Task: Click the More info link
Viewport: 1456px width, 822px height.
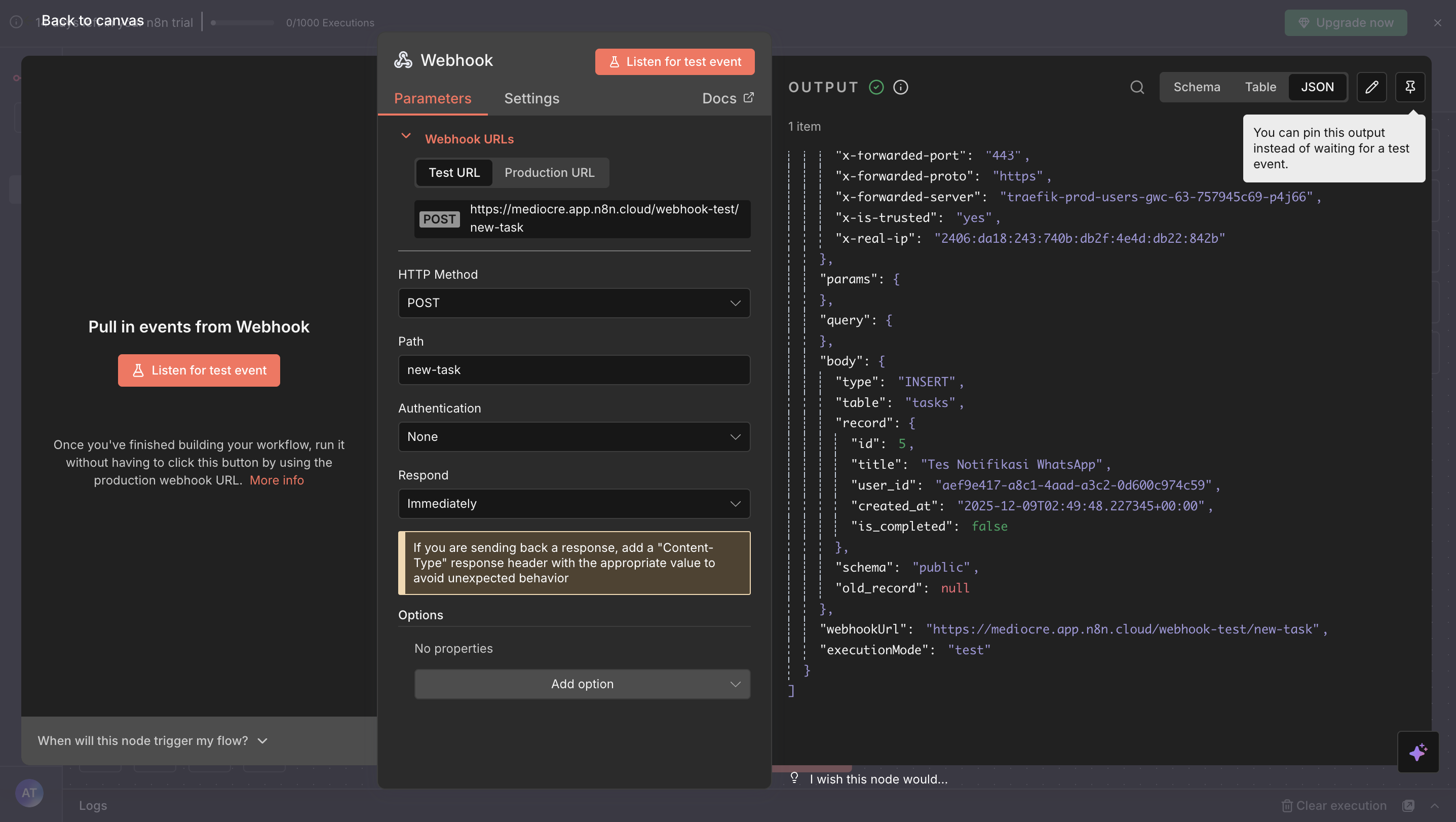Action: pyautogui.click(x=277, y=480)
